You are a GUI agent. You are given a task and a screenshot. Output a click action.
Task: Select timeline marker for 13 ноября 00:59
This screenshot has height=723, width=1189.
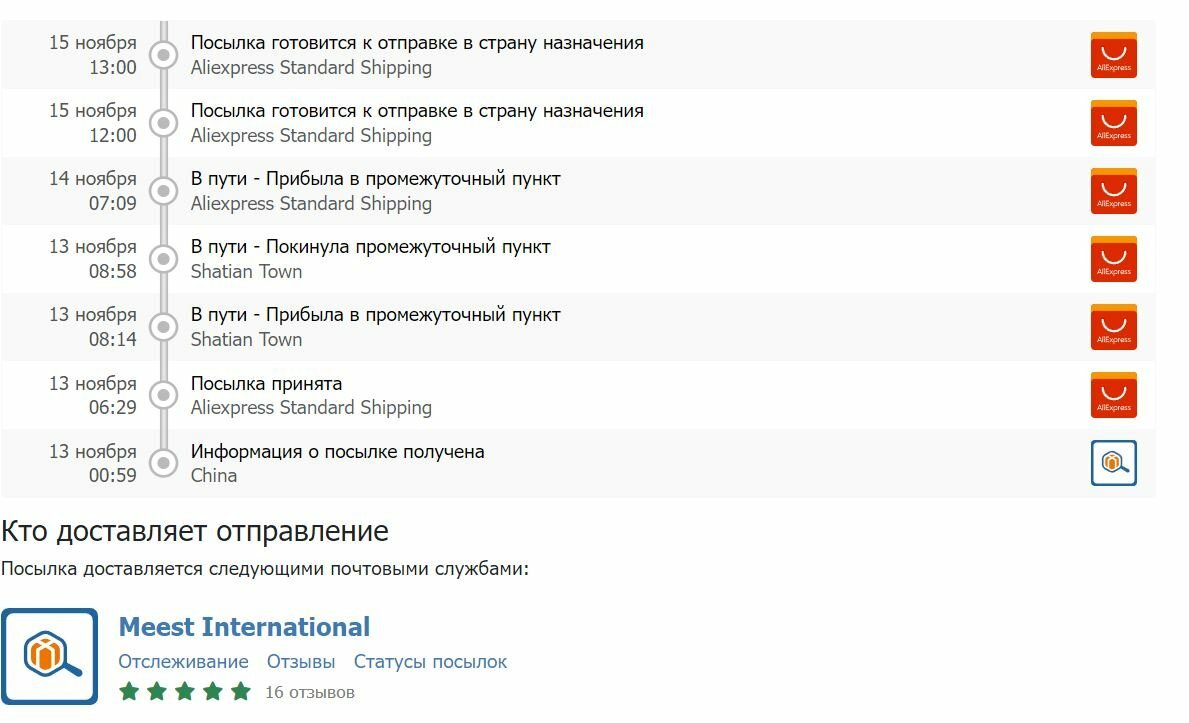click(x=163, y=463)
